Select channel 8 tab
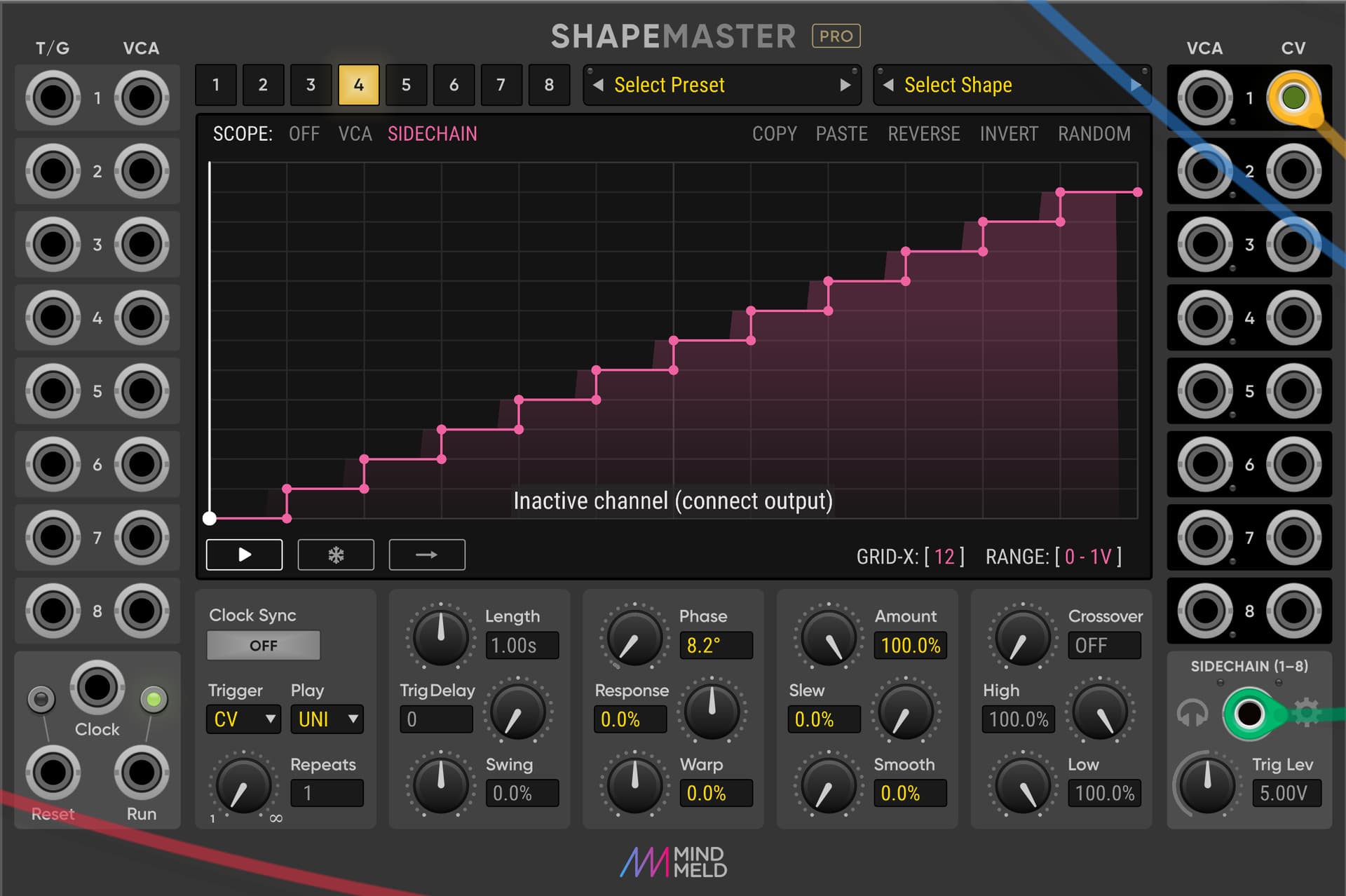Viewport: 1346px width, 896px height. [549, 85]
